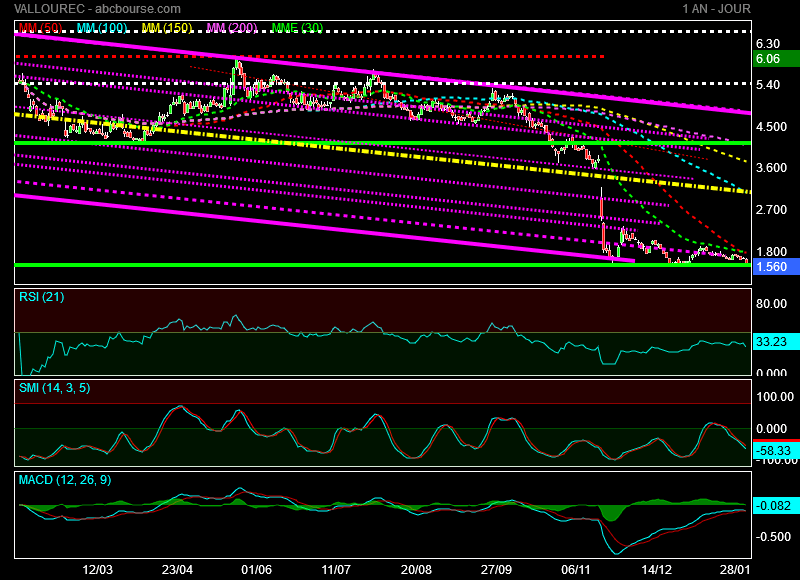800x580 pixels.
Task: Click the 28/01 date on time axis
Action: coord(735,568)
